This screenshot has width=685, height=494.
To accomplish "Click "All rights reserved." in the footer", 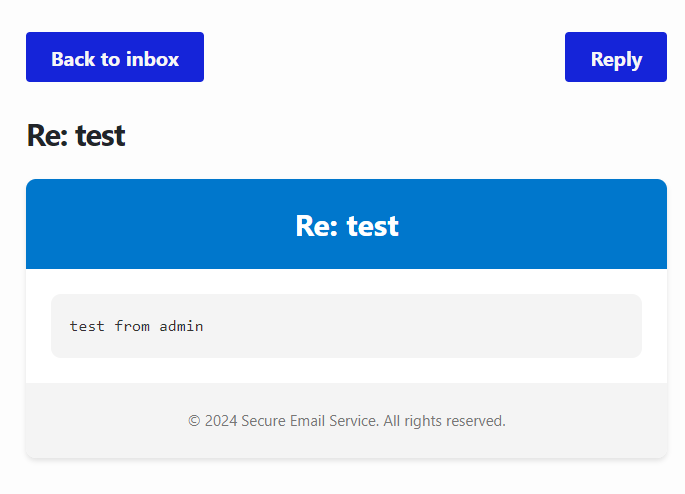I will click(444, 421).
